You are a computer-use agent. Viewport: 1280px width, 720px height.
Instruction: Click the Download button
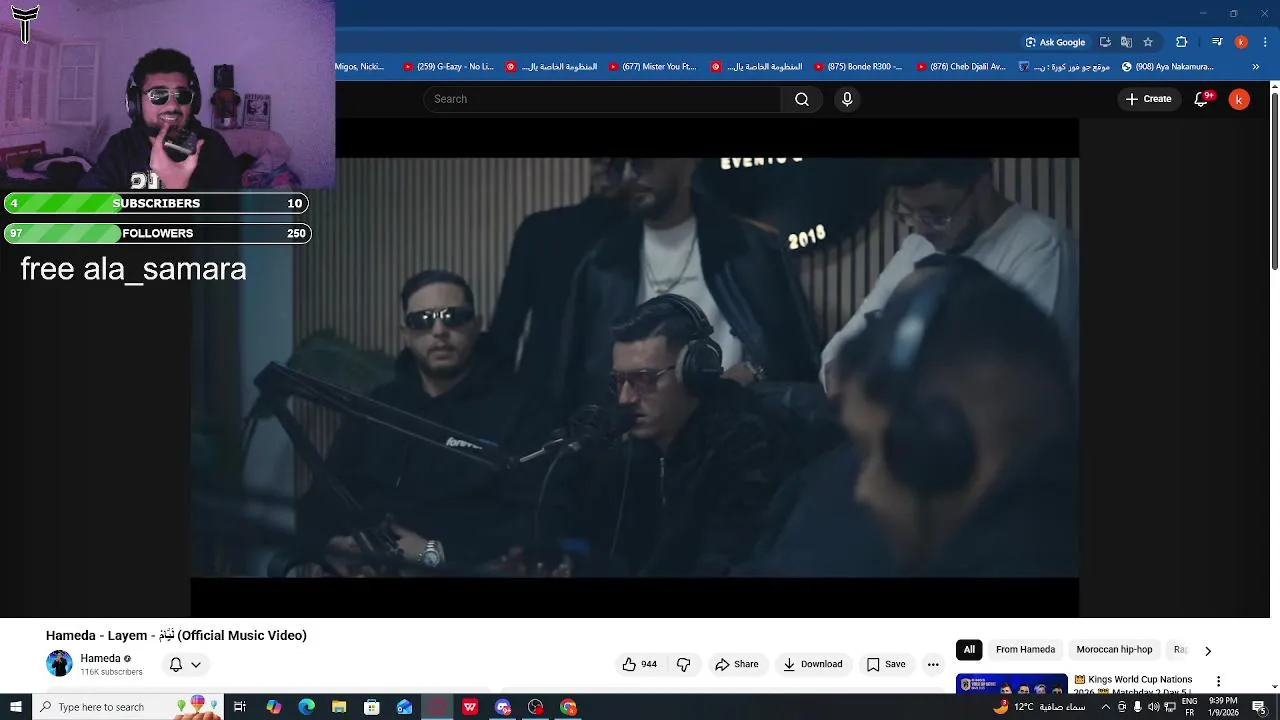[x=812, y=664]
